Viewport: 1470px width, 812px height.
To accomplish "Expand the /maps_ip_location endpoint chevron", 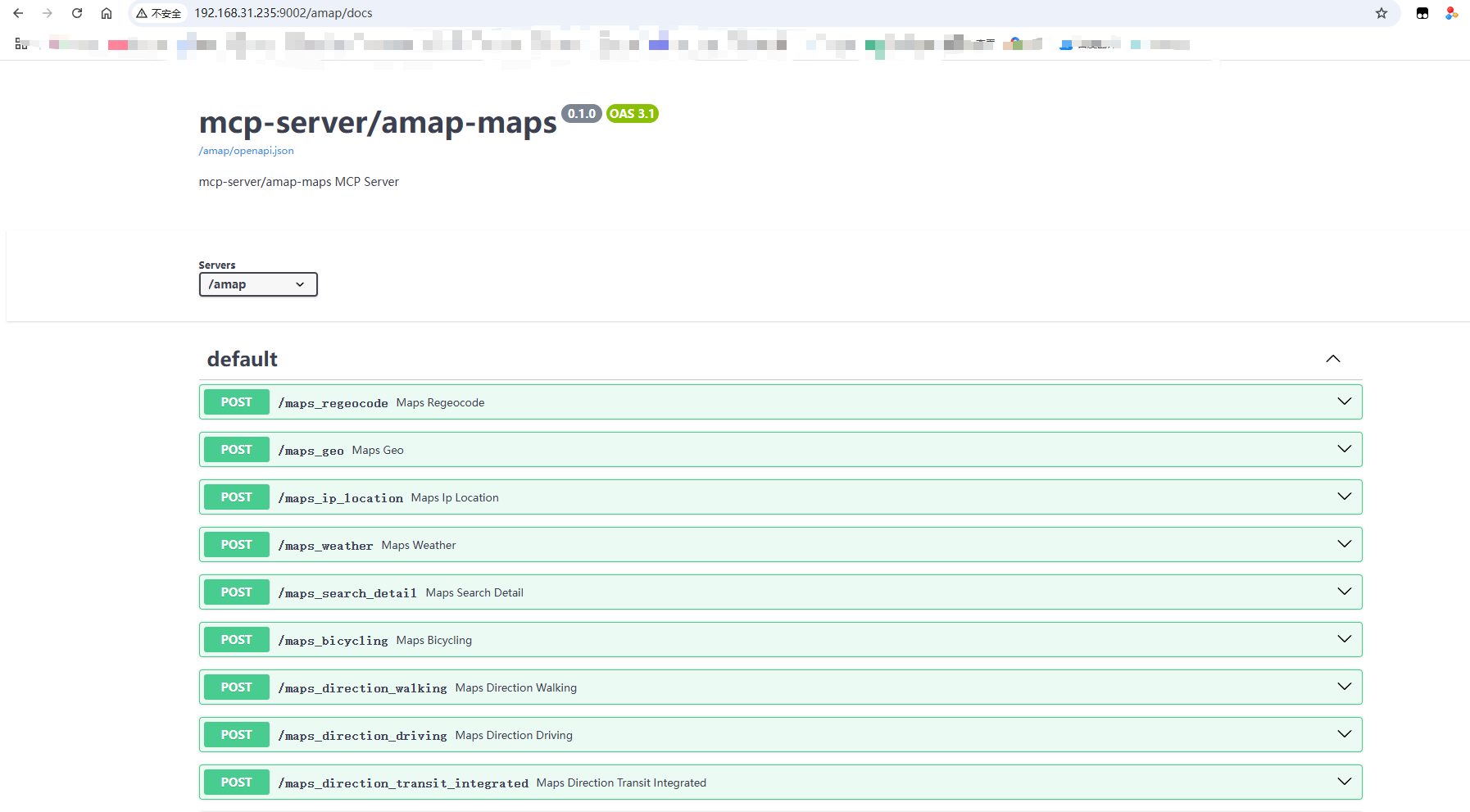I will 1345,497.
